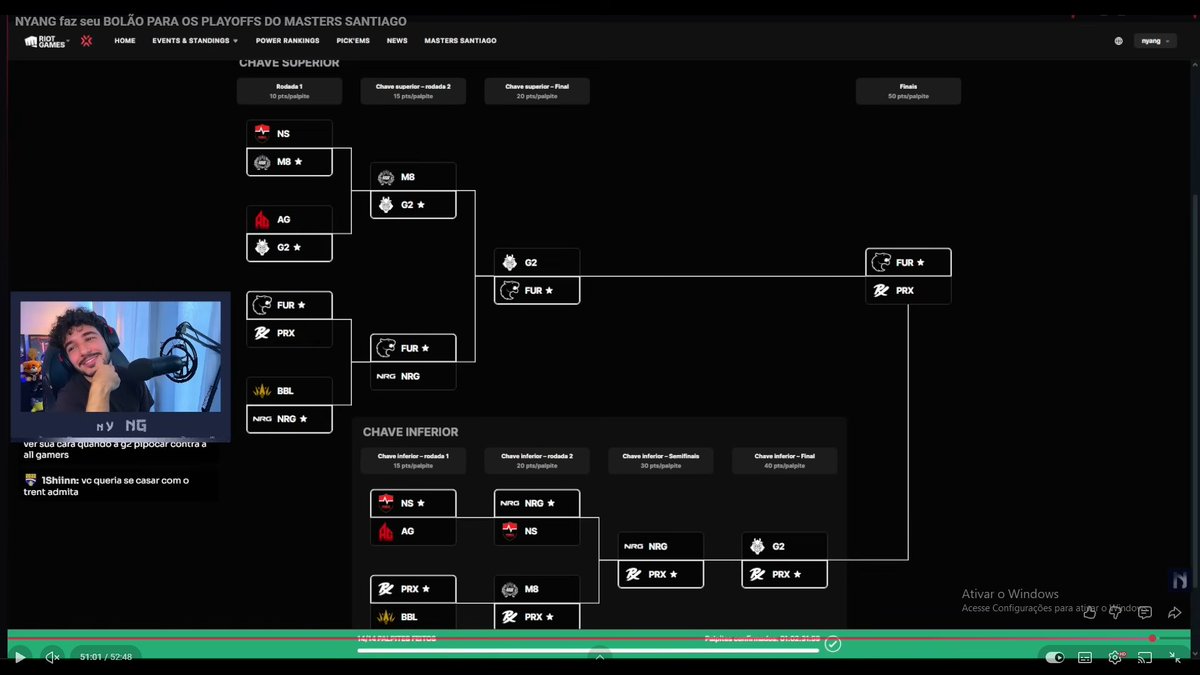The width and height of the screenshot is (1200, 675).
Task: Click the 51:01 / 52:48 timestamp
Action: (106, 657)
